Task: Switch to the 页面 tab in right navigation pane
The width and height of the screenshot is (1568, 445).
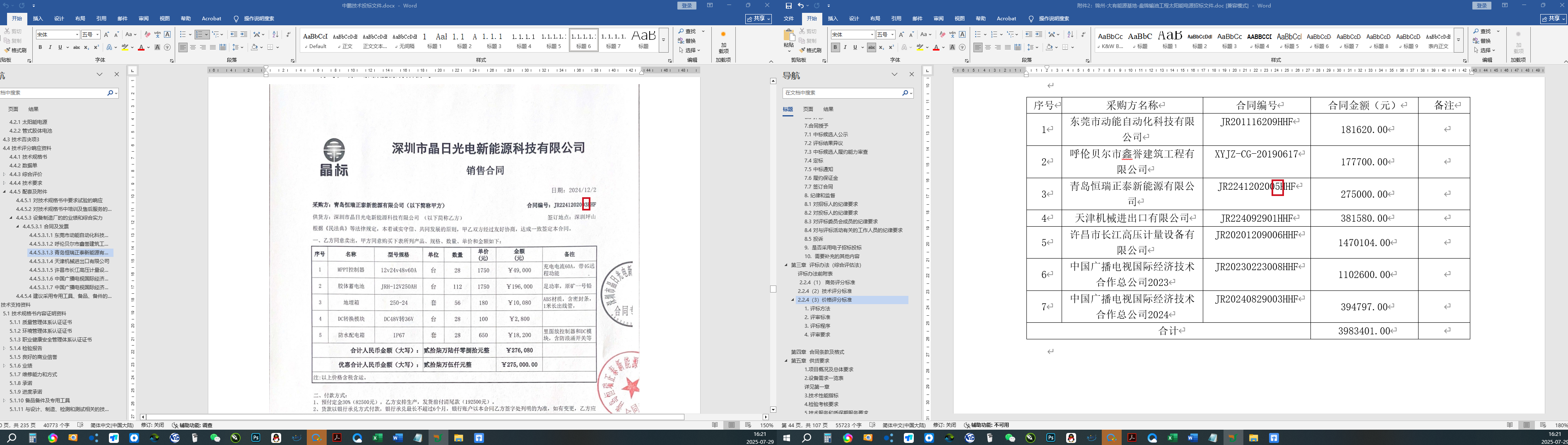Action: pyautogui.click(x=808, y=109)
